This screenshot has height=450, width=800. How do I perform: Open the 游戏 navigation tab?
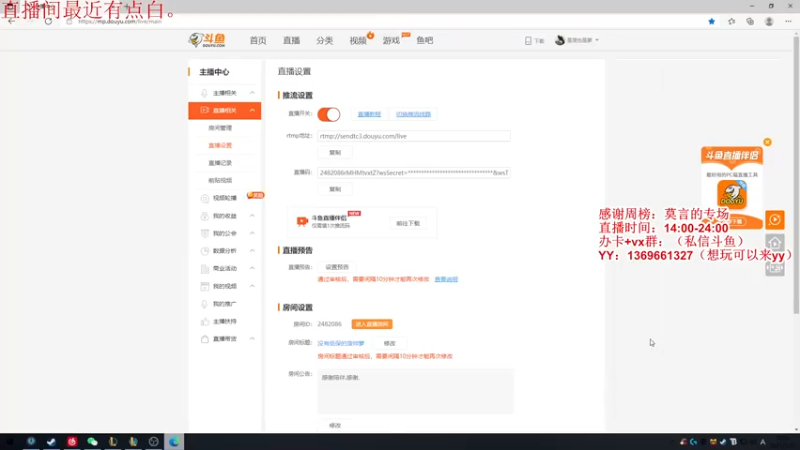pos(391,40)
